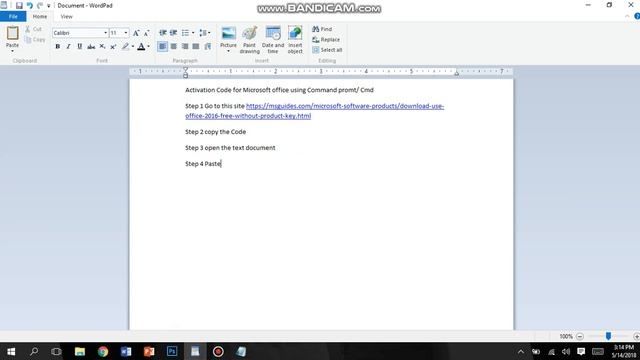Click the Paste clipboard icon

(12, 33)
